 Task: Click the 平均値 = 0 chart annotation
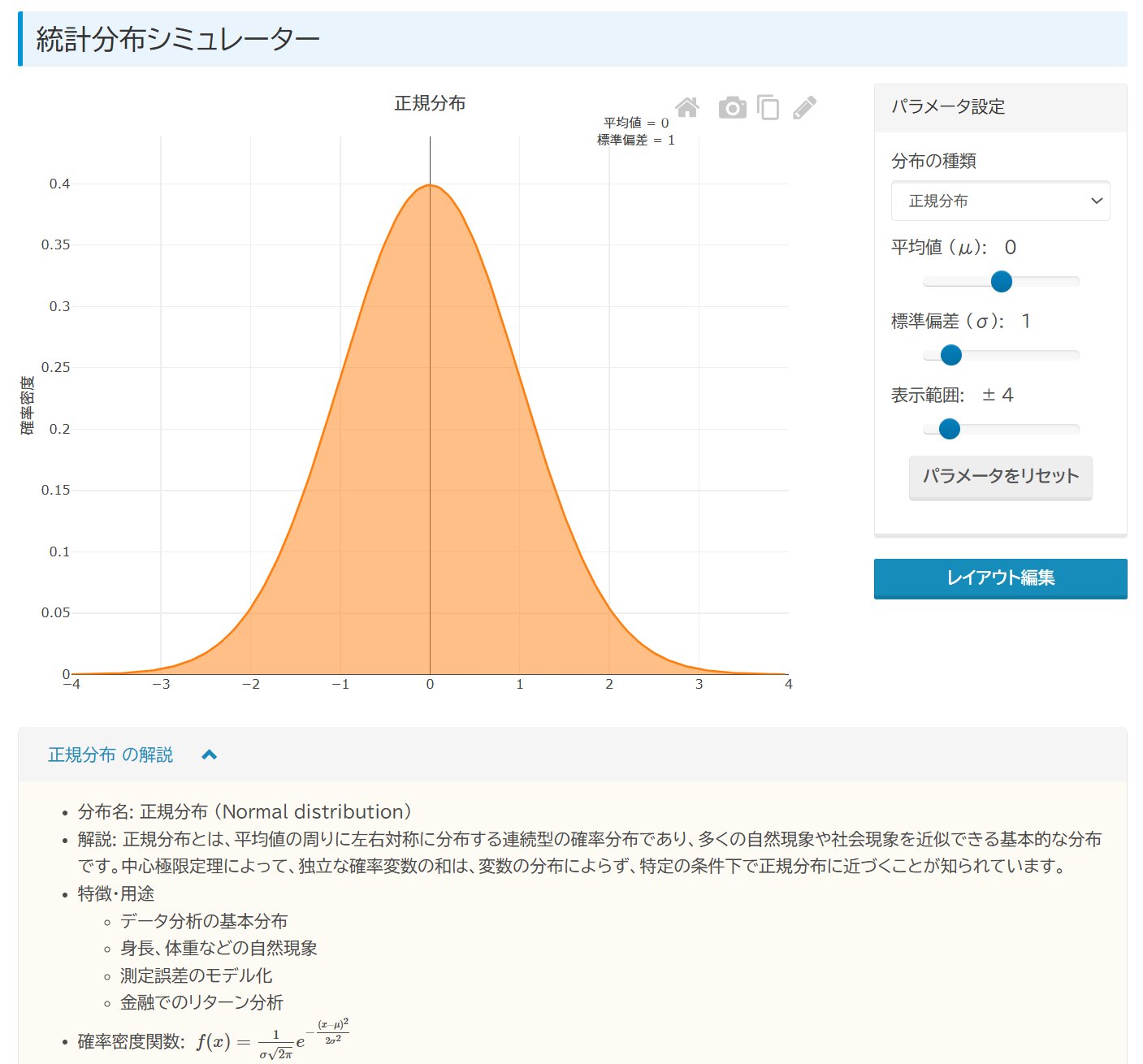[635, 123]
